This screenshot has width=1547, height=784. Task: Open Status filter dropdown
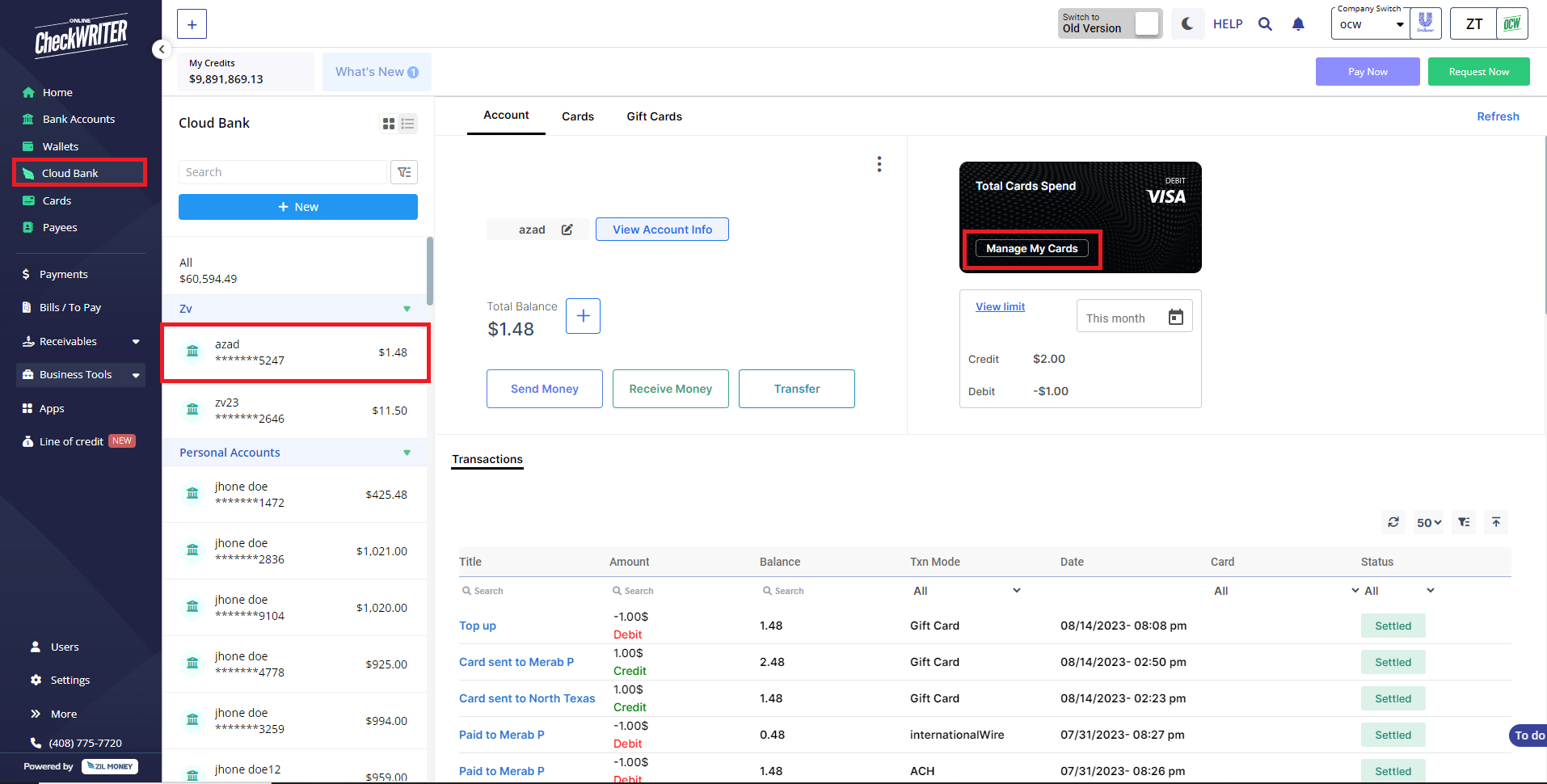(x=1399, y=591)
